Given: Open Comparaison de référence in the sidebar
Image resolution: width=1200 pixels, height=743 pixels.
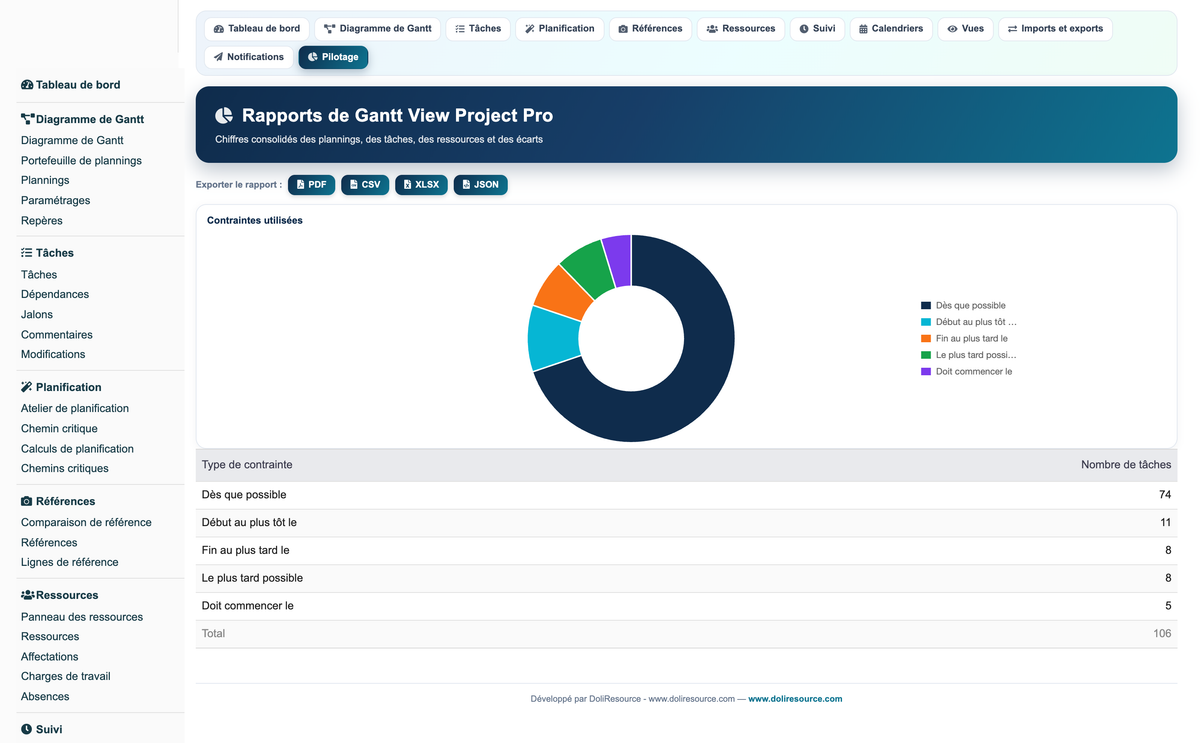Looking at the screenshot, I should coord(86,523).
